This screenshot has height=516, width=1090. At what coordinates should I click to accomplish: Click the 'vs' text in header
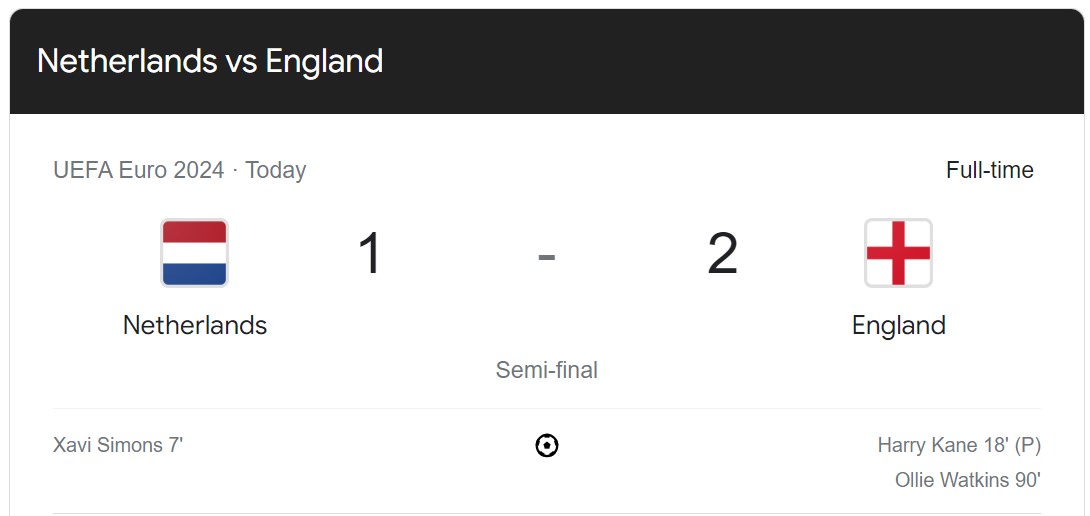[x=241, y=63]
